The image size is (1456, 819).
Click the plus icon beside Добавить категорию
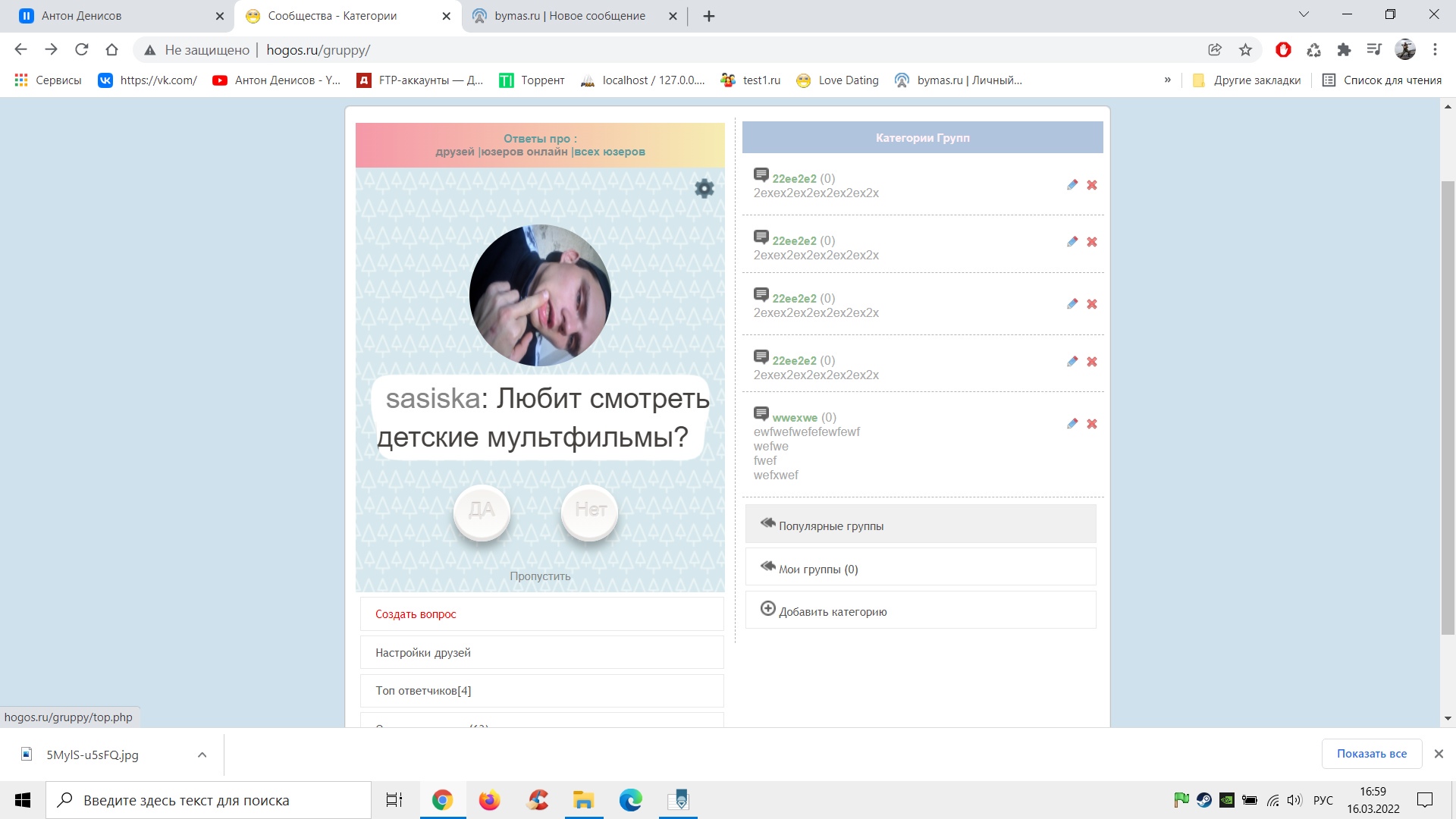coord(767,609)
